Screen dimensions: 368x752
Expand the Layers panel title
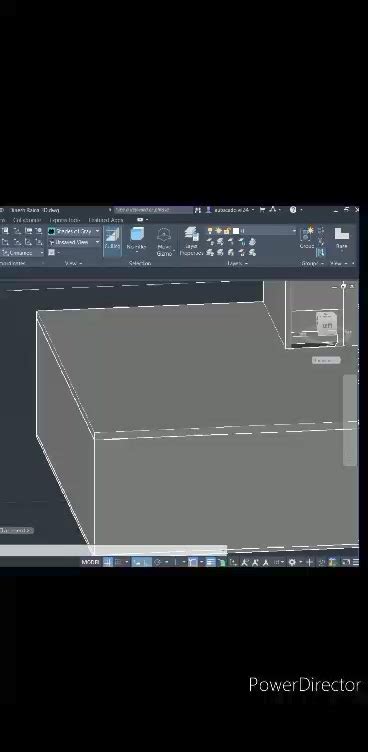point(237,263)
